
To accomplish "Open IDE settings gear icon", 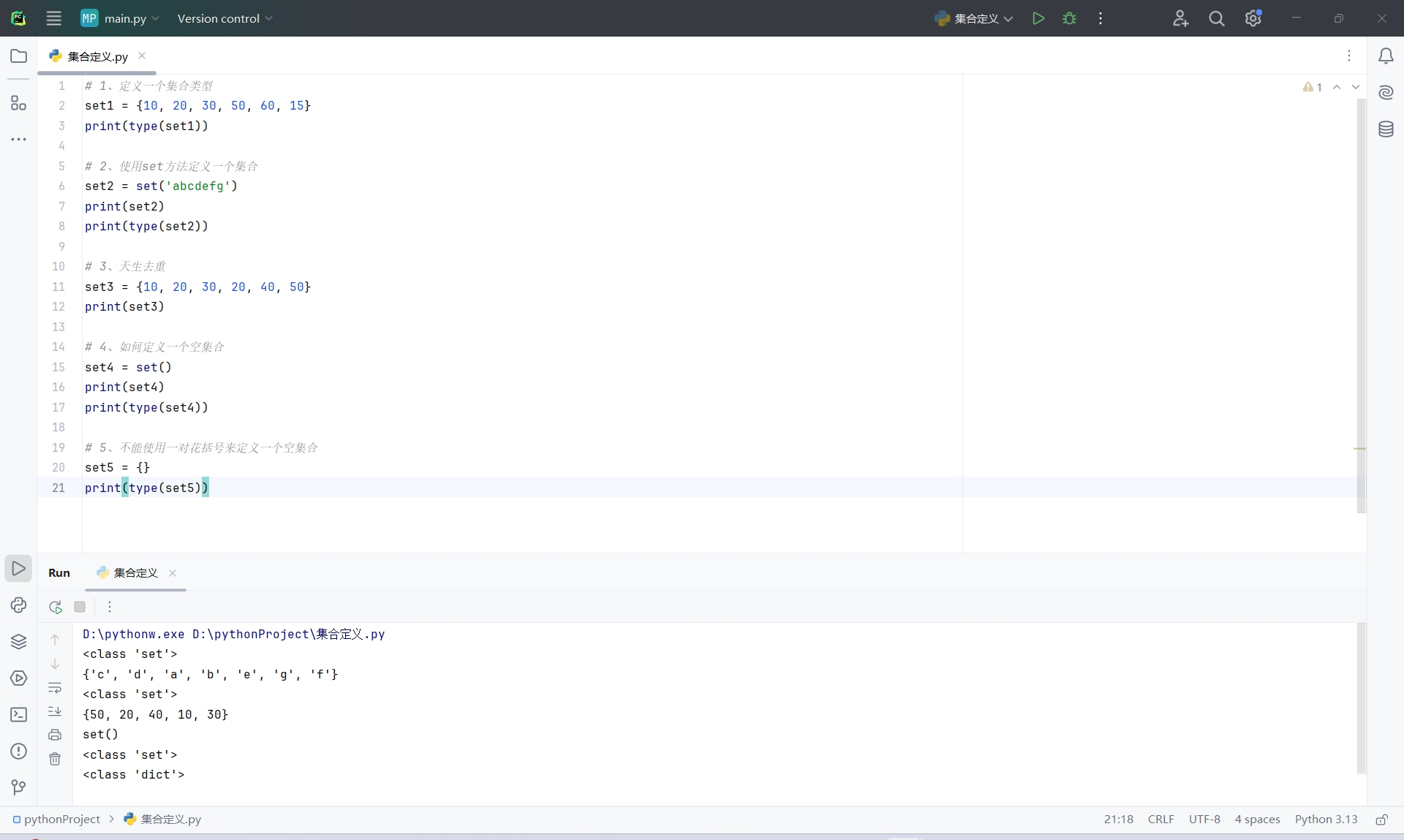I will click(x=1253, y=18).
